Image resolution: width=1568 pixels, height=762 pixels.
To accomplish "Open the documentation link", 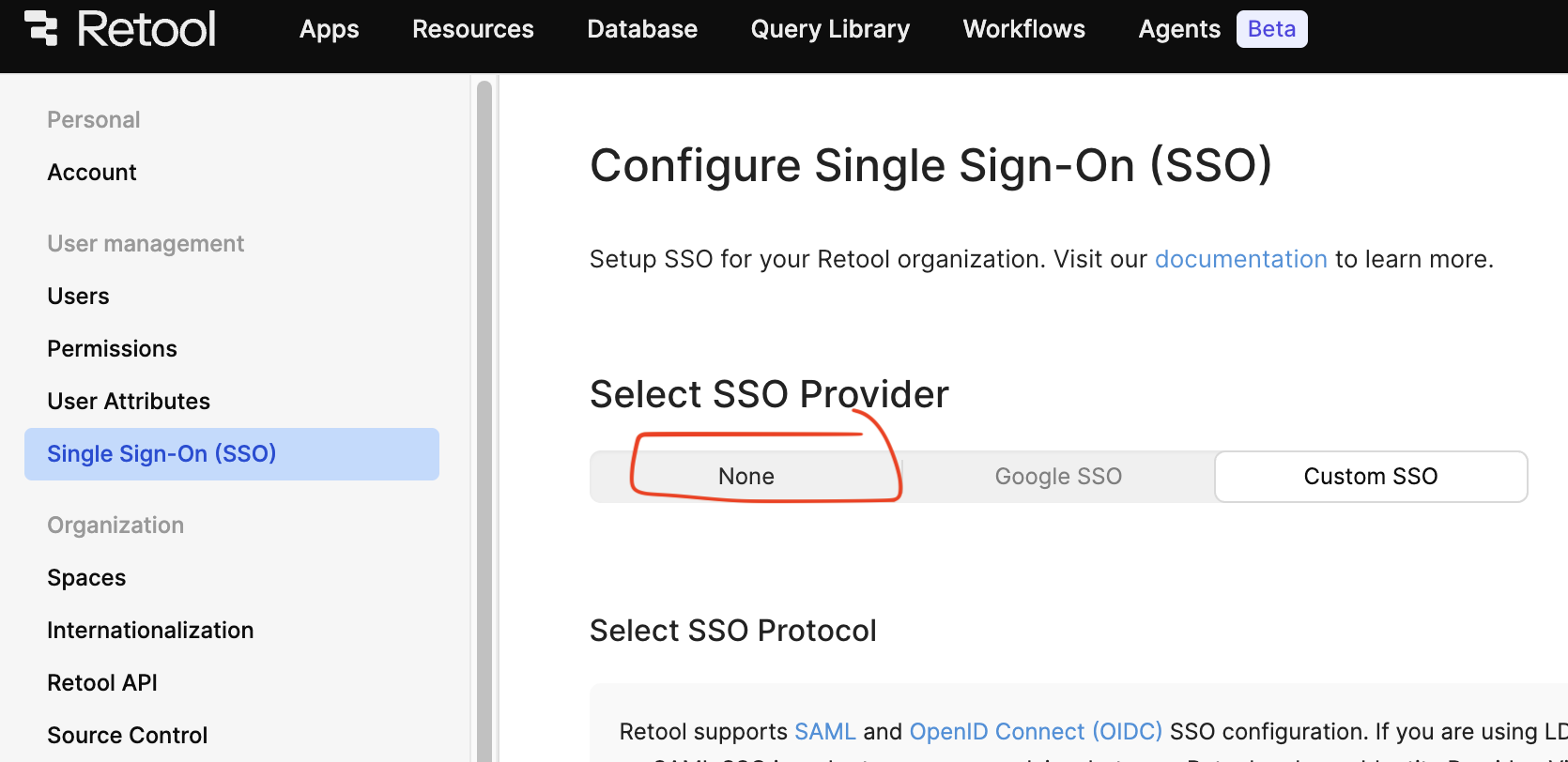I will click(1240, 259).
